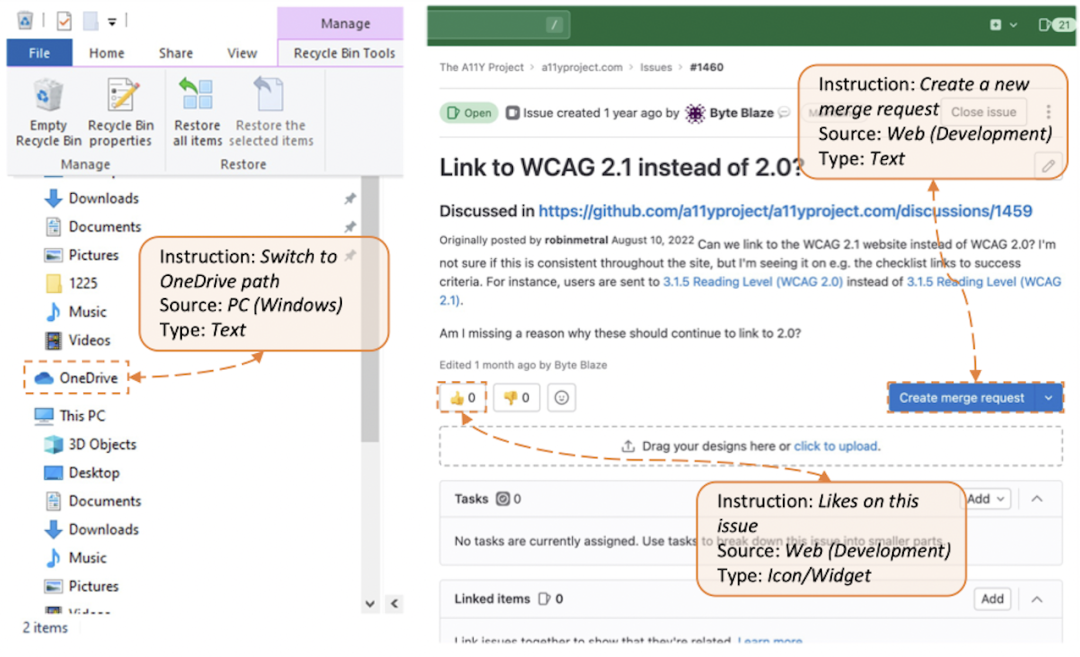This screenshot has height=657, width=1080.
Task: Click the Open status badge
Action: coord(469,113)
